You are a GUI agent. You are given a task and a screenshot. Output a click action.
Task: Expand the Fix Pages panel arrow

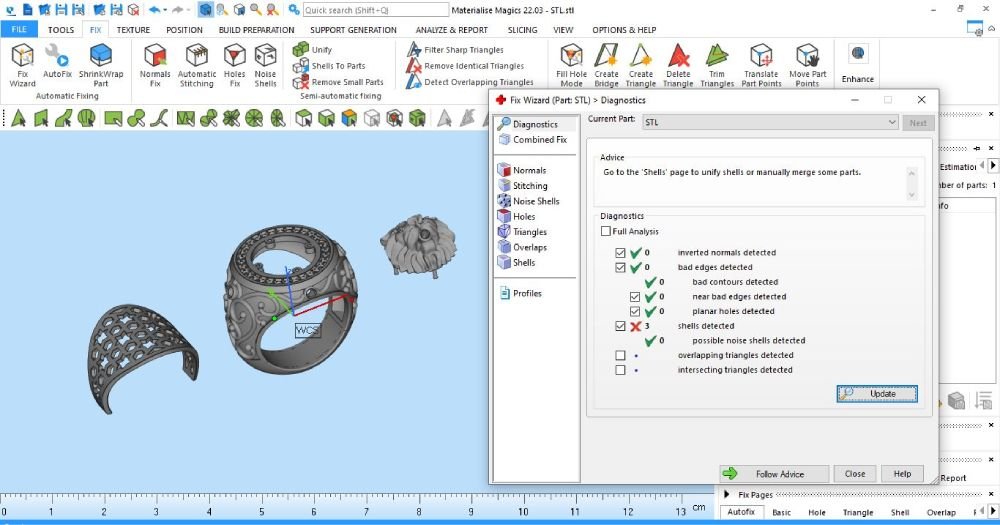coord(726,494)
